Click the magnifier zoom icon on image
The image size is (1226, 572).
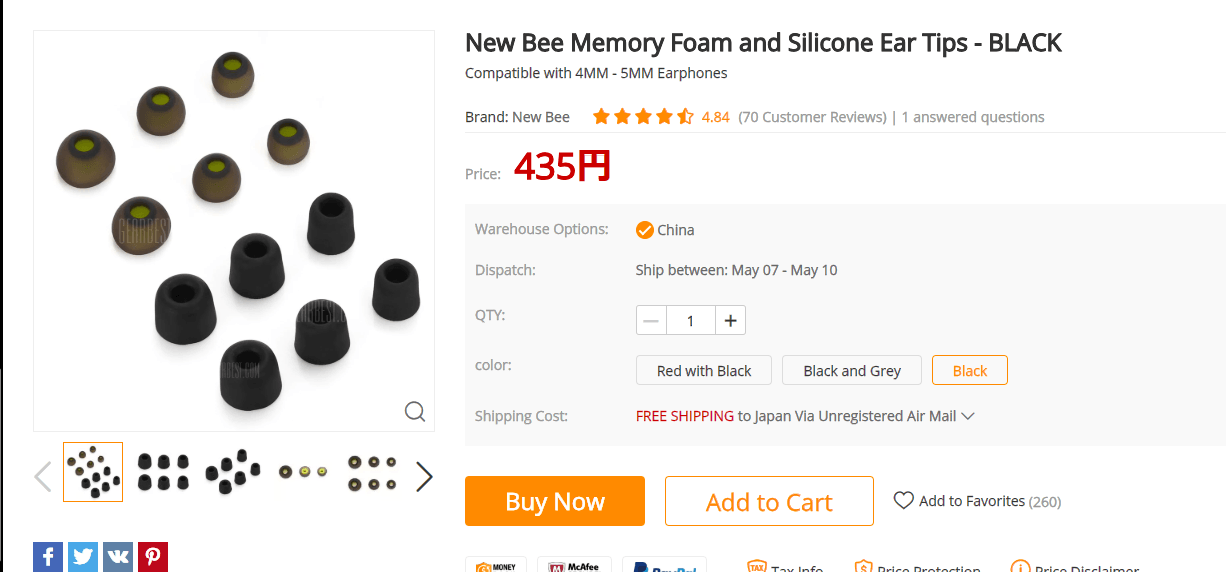pyautogui.click(x=415, y=411)
